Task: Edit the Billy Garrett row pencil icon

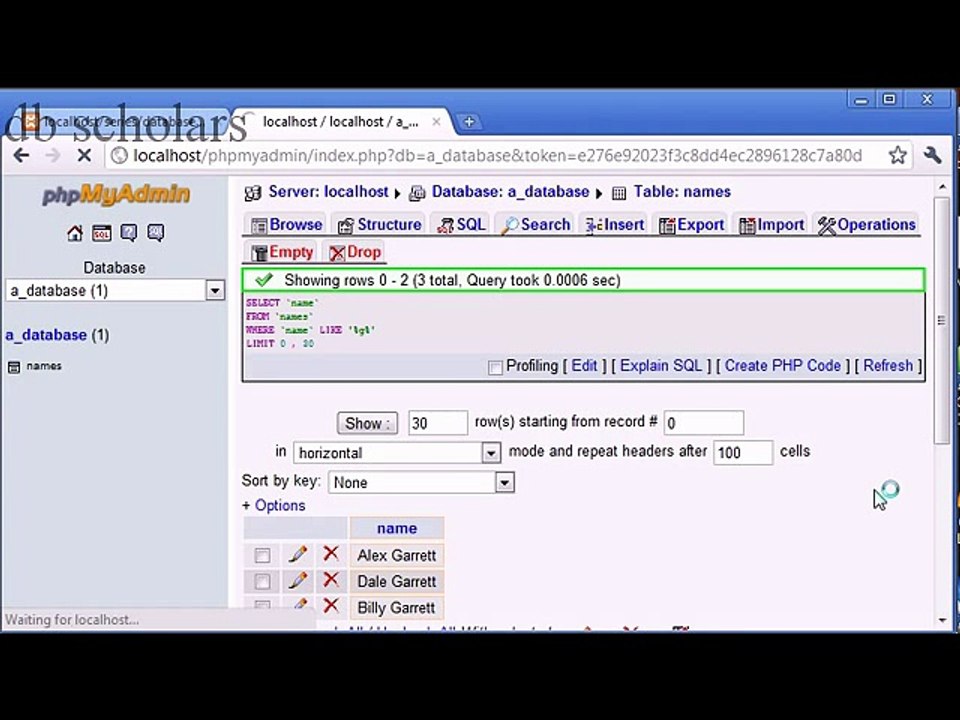Action: point(298,604)
